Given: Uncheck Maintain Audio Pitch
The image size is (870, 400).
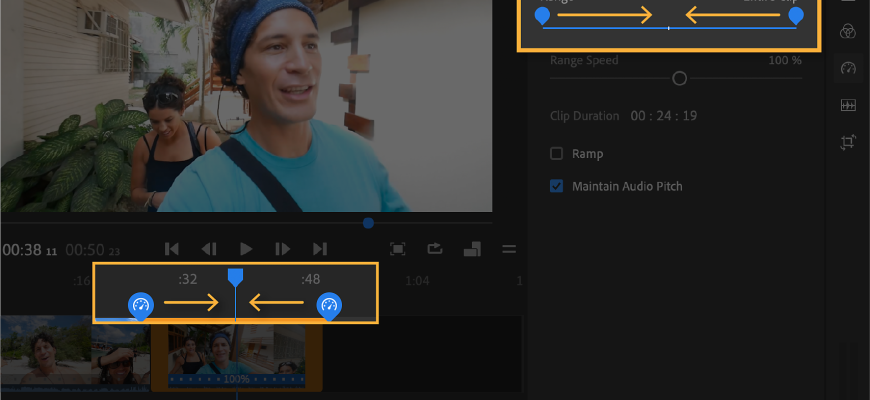Looking at the screenshot, I should tap(557, 186).
